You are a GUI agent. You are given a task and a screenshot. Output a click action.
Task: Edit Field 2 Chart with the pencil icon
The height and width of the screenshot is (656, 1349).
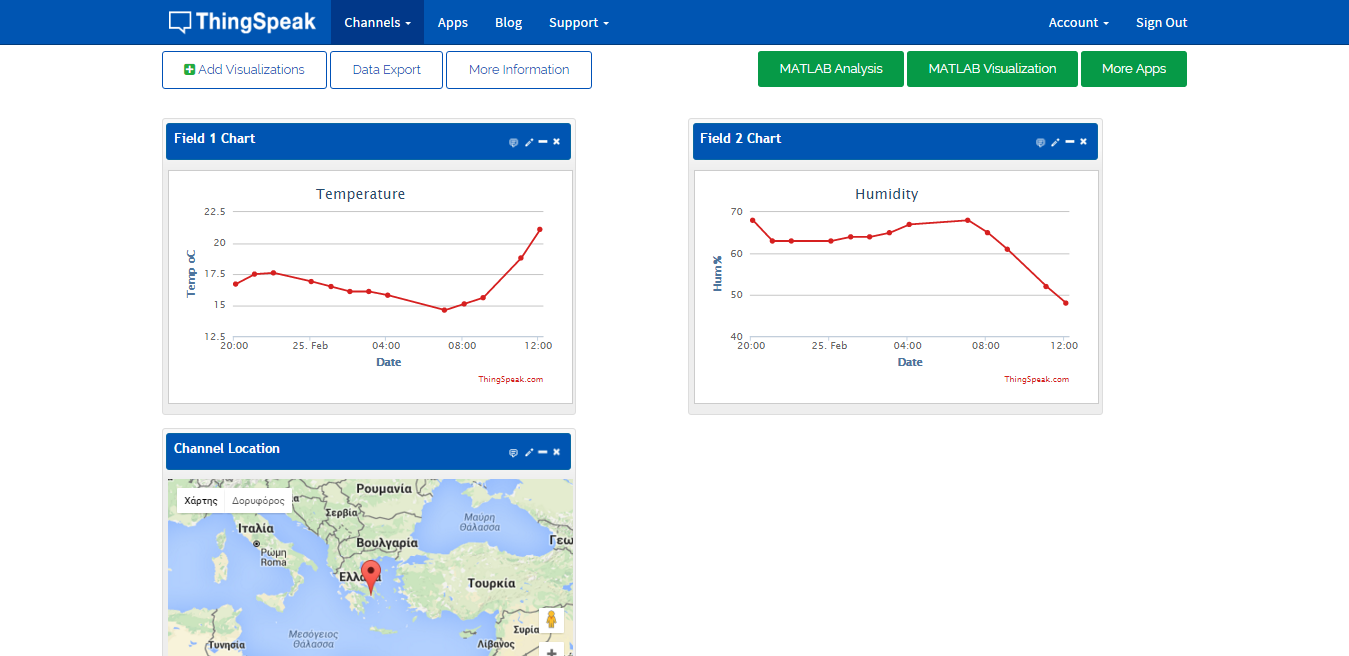(x=1055, y=142)
